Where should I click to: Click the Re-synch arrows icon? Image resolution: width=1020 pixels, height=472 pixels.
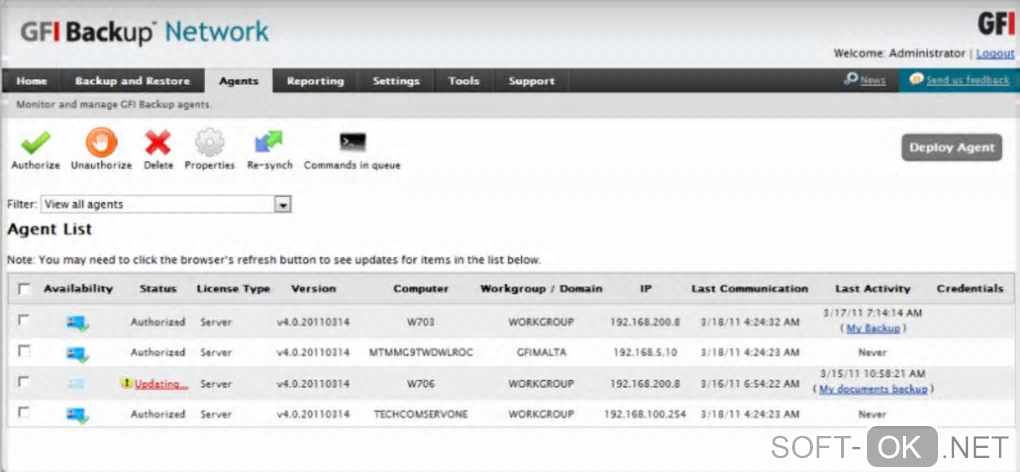pos(269,142)
